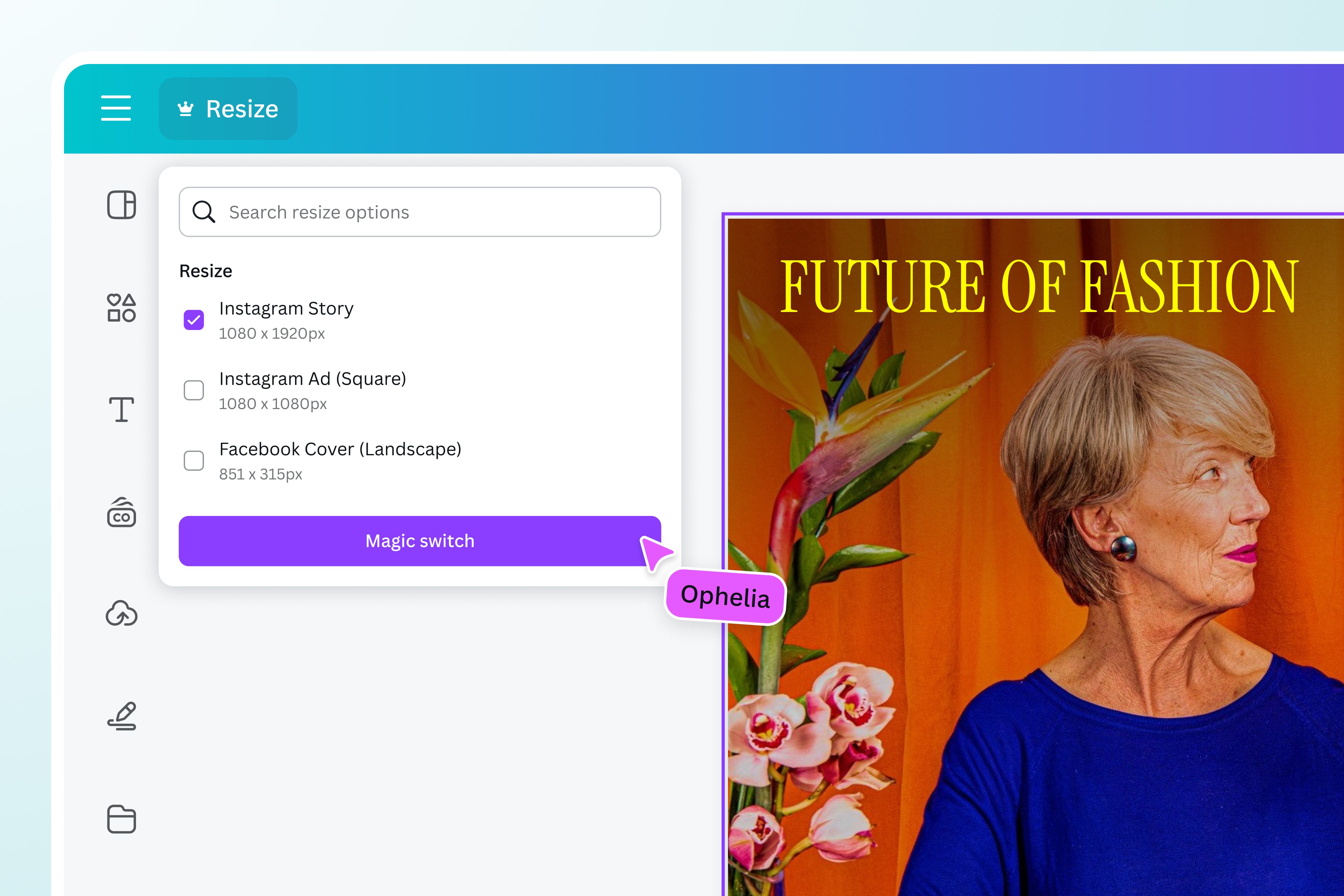Enable the Instagram Ad (Square) checkbox
The width and height of the screenshot is (1344, 896).
(x=194, y=390)
